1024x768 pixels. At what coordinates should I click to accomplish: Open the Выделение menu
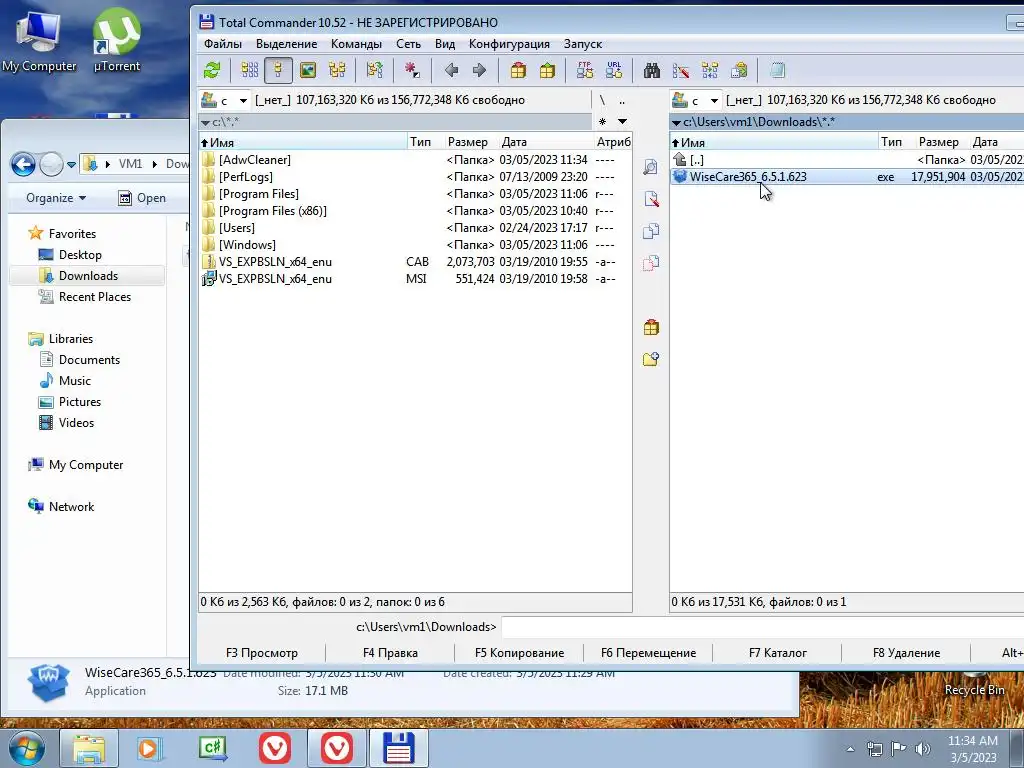287,44
